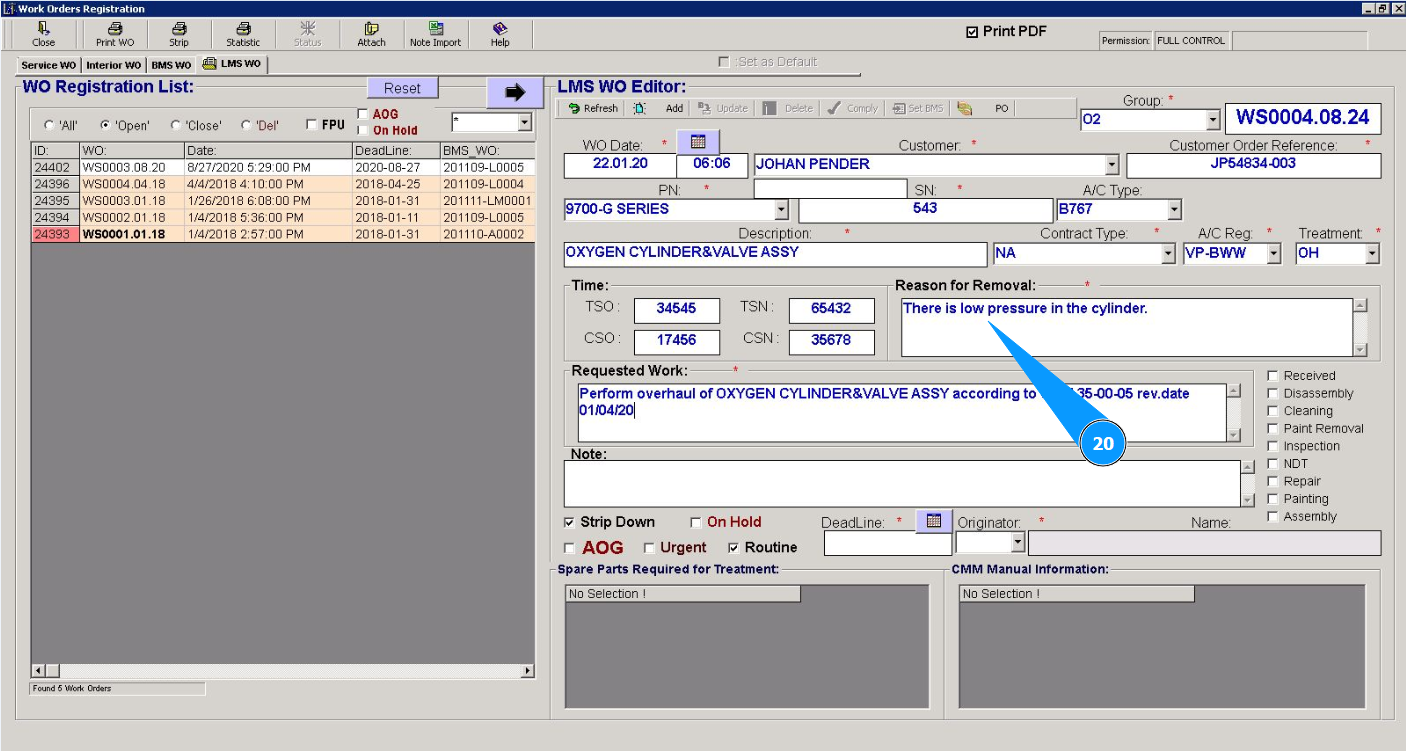
Task: Expand the Originator dropdown
Action: pos(1018,542)
